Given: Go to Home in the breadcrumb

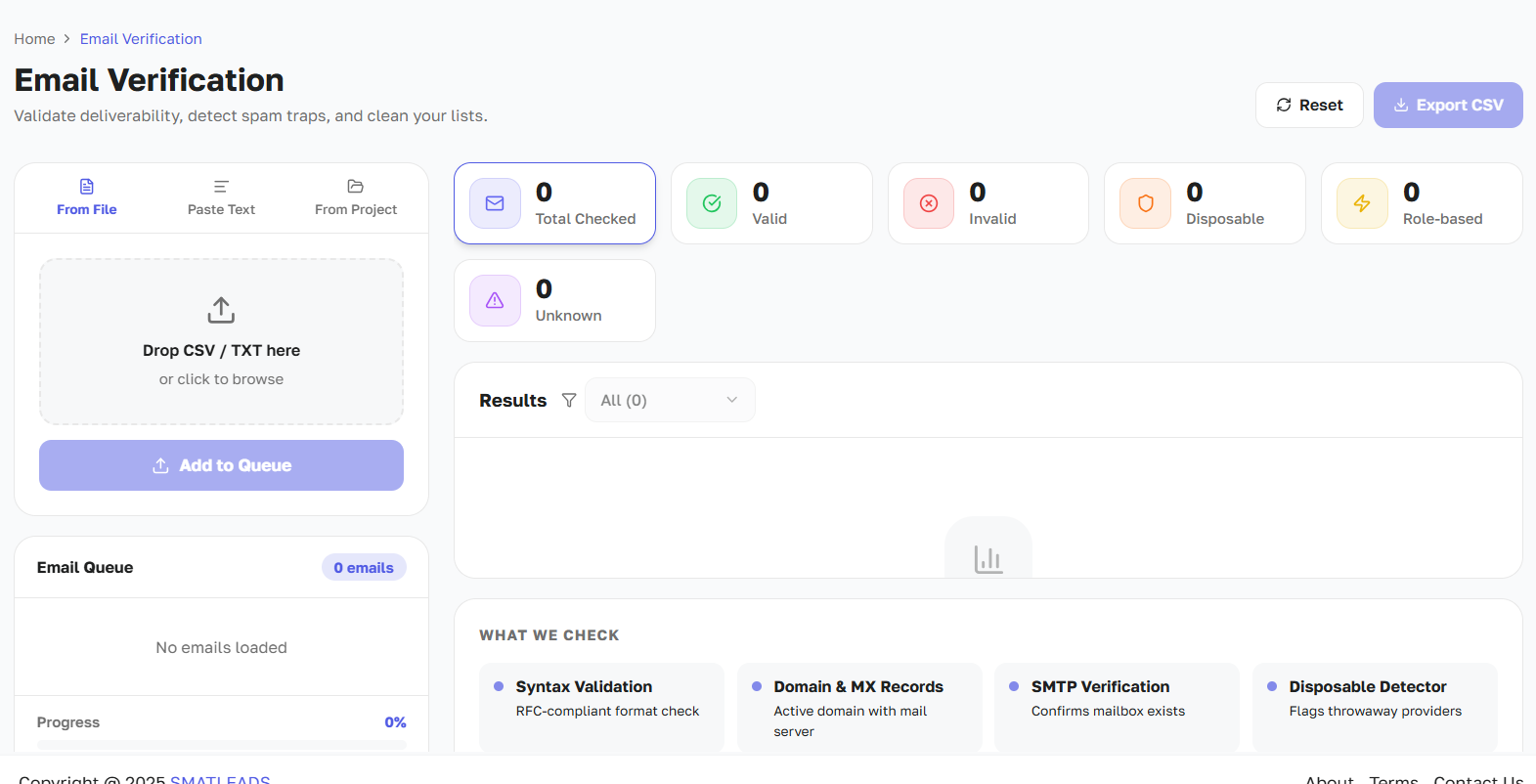Looking at the screenshot, I should [x=34, y=39].
